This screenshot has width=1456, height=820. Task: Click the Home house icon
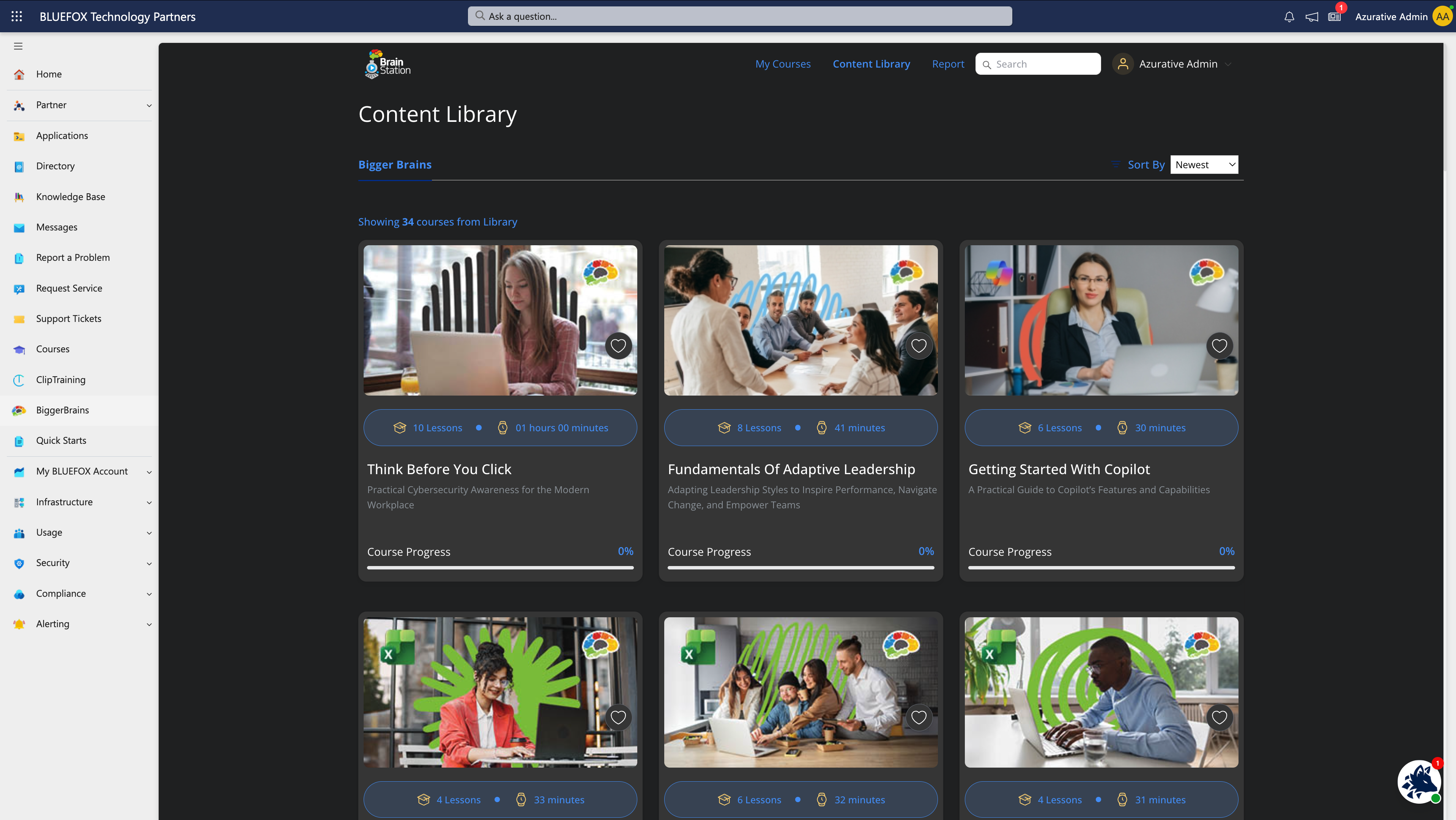(x=19, y=74)
